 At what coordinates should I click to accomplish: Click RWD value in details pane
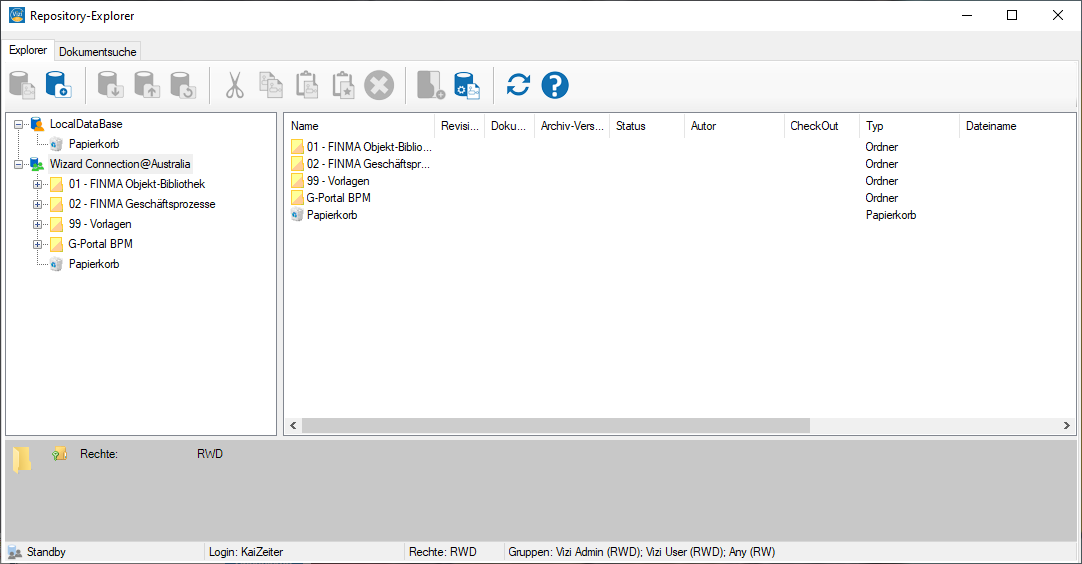tap(210, 454)
